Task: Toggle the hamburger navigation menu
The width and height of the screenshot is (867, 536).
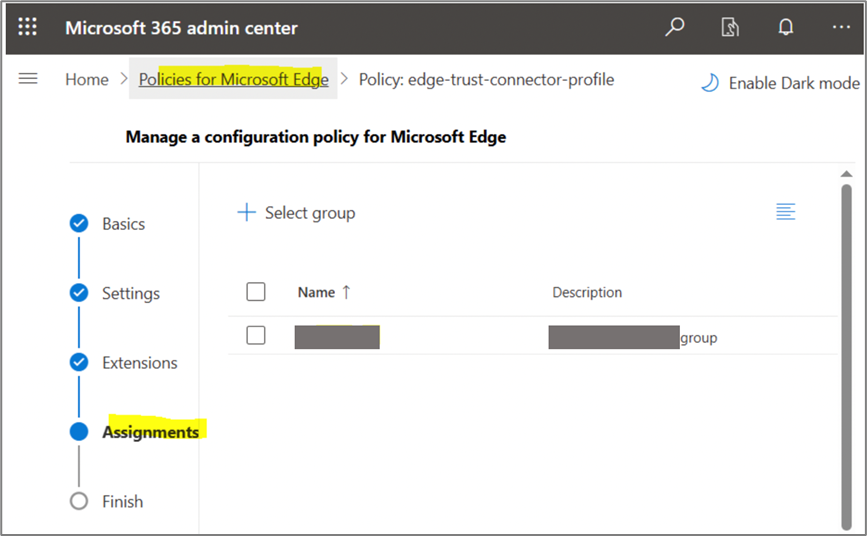Action: click(28, 79)
